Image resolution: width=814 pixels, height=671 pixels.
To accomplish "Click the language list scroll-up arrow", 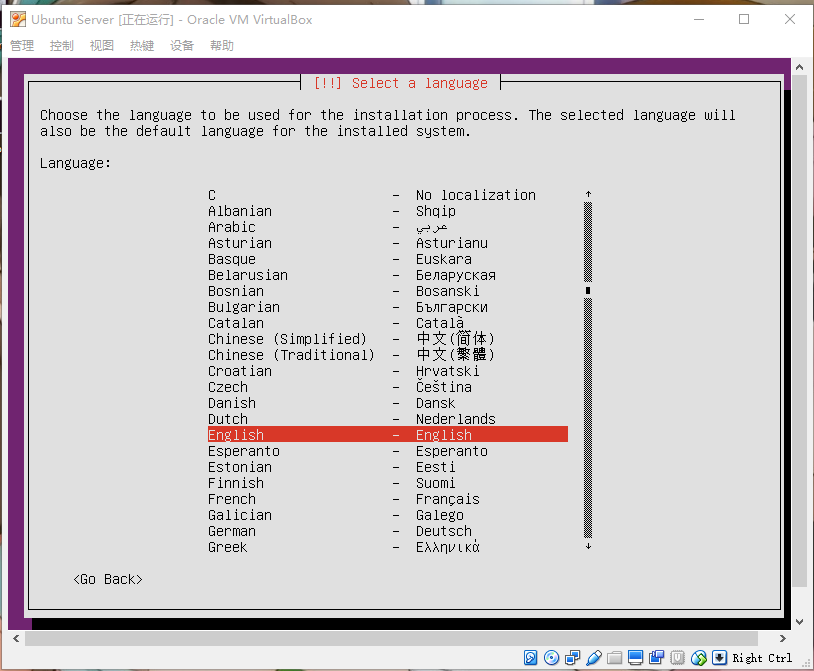I will coord(588,194).
